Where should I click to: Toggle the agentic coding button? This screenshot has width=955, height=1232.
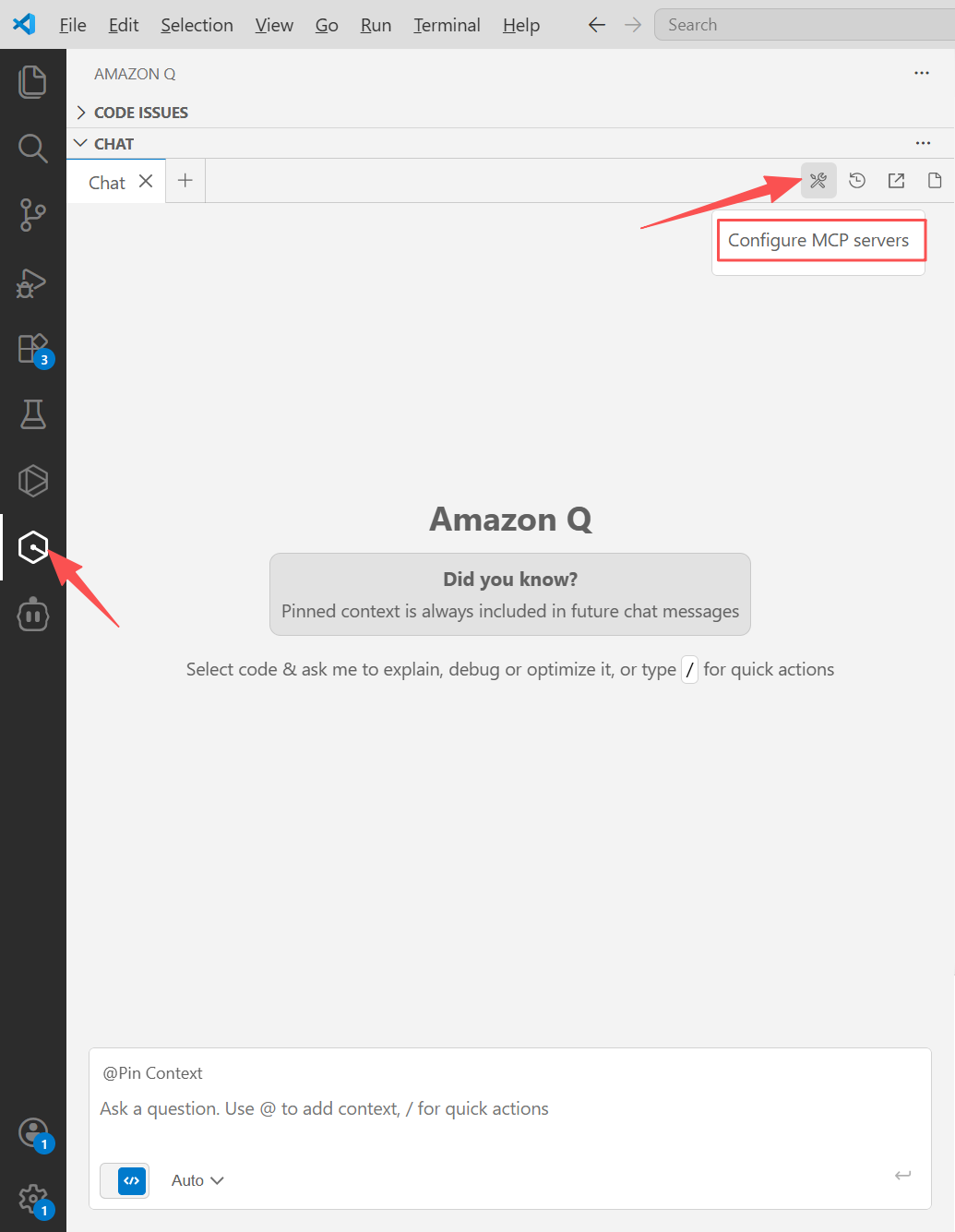(x=125, y=1180)
